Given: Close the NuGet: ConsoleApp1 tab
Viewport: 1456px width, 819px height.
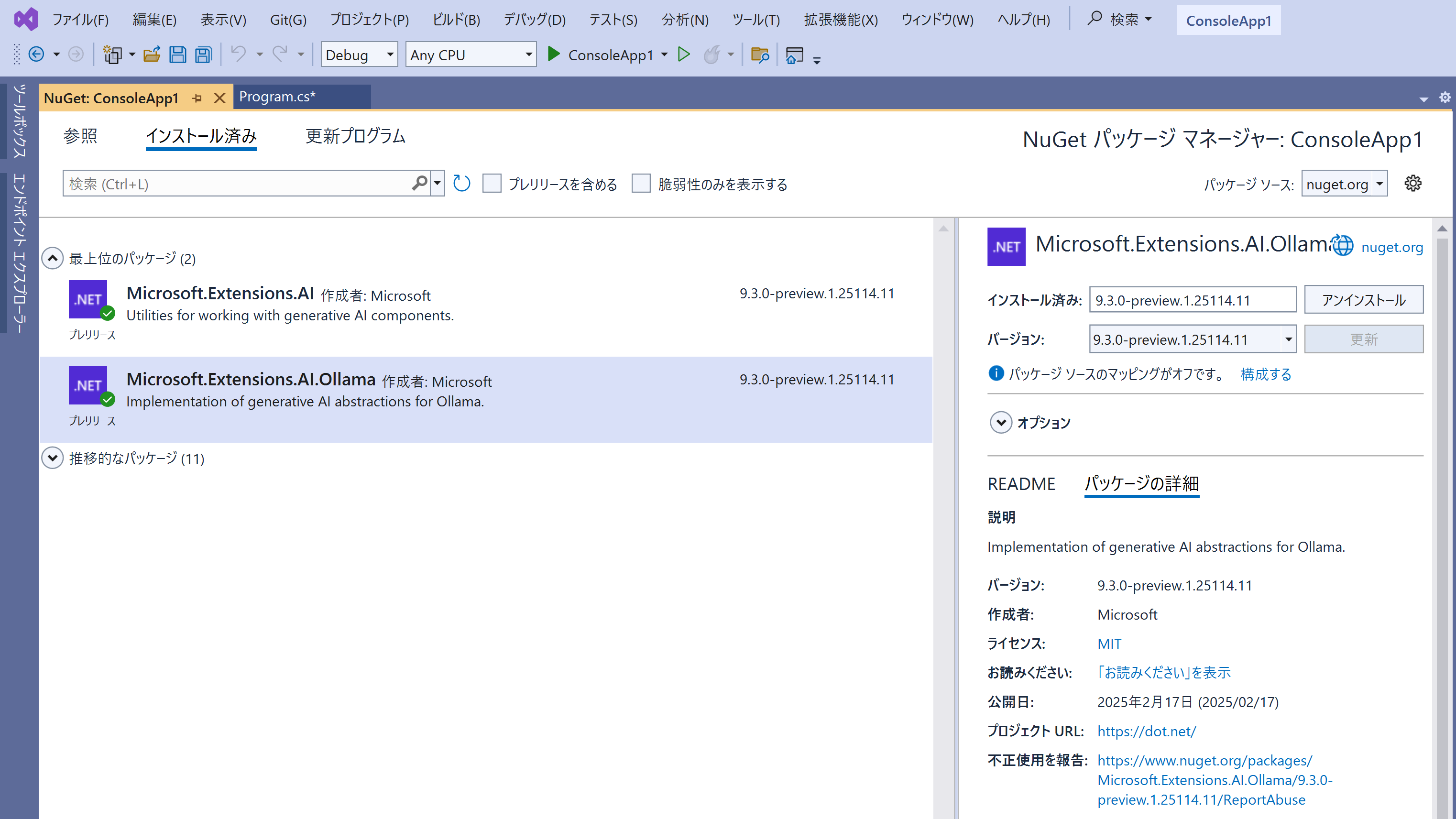Looking at the screenshot, I should (220, 98).
